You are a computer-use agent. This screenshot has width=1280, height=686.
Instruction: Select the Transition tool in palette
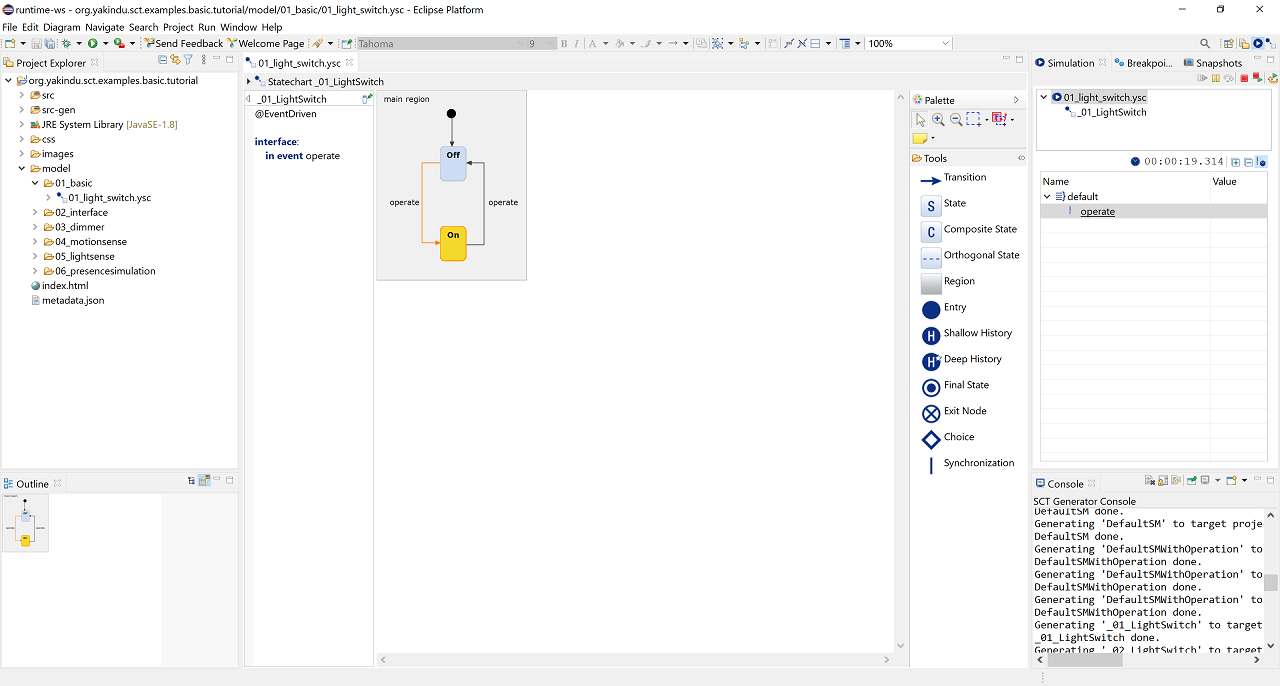coord(953,179)
